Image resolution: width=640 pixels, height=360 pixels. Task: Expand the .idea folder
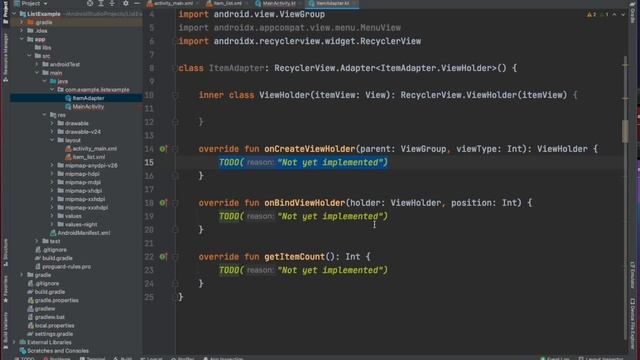point(22,31)
